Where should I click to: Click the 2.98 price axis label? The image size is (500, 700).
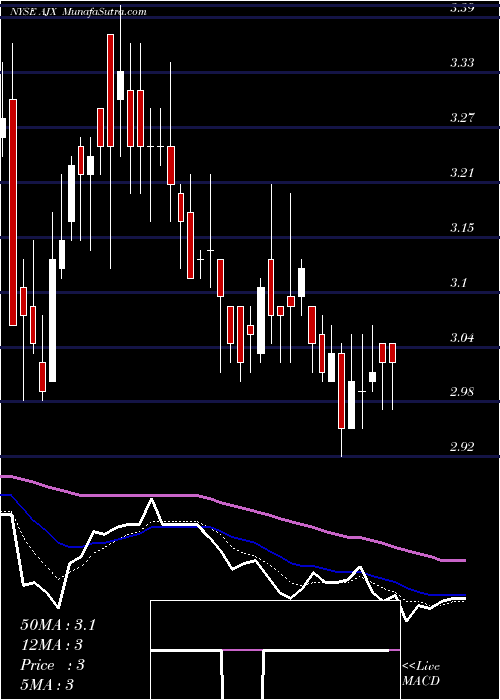tap(462, 392)
